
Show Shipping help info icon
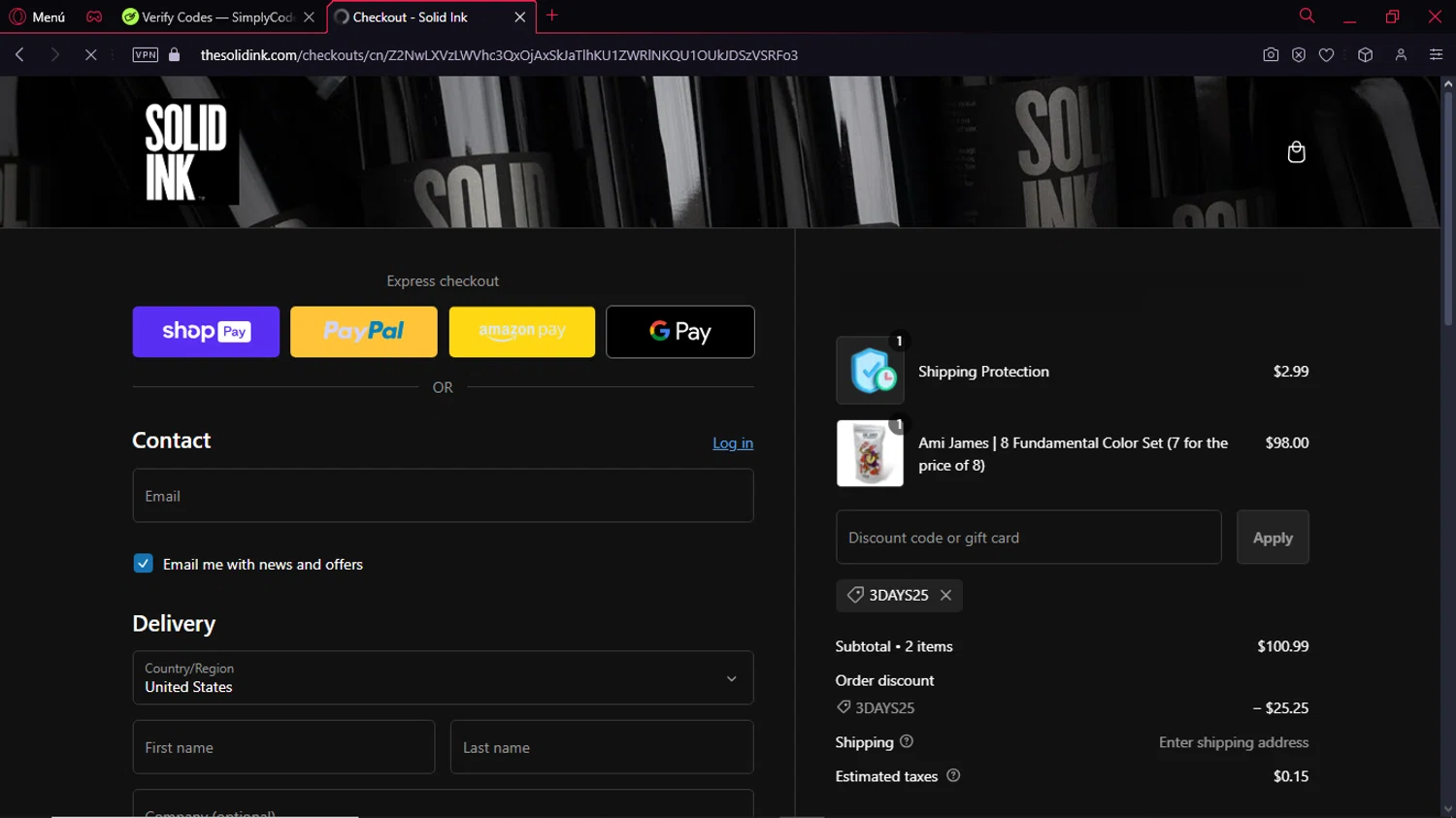pyautogui.click(x=907, y=741)
